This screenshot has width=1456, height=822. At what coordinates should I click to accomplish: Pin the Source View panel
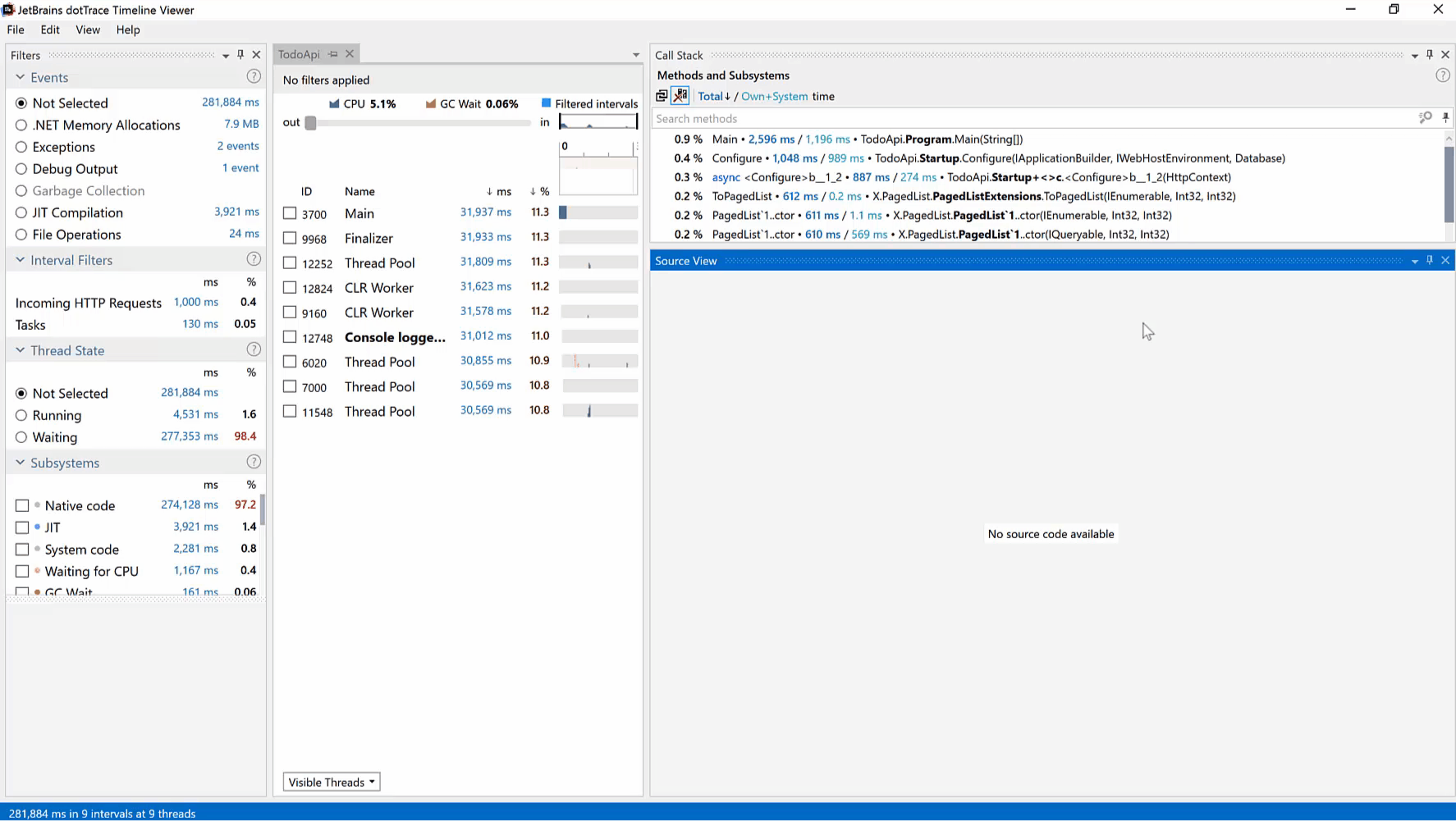click(x=1429, y=260)
